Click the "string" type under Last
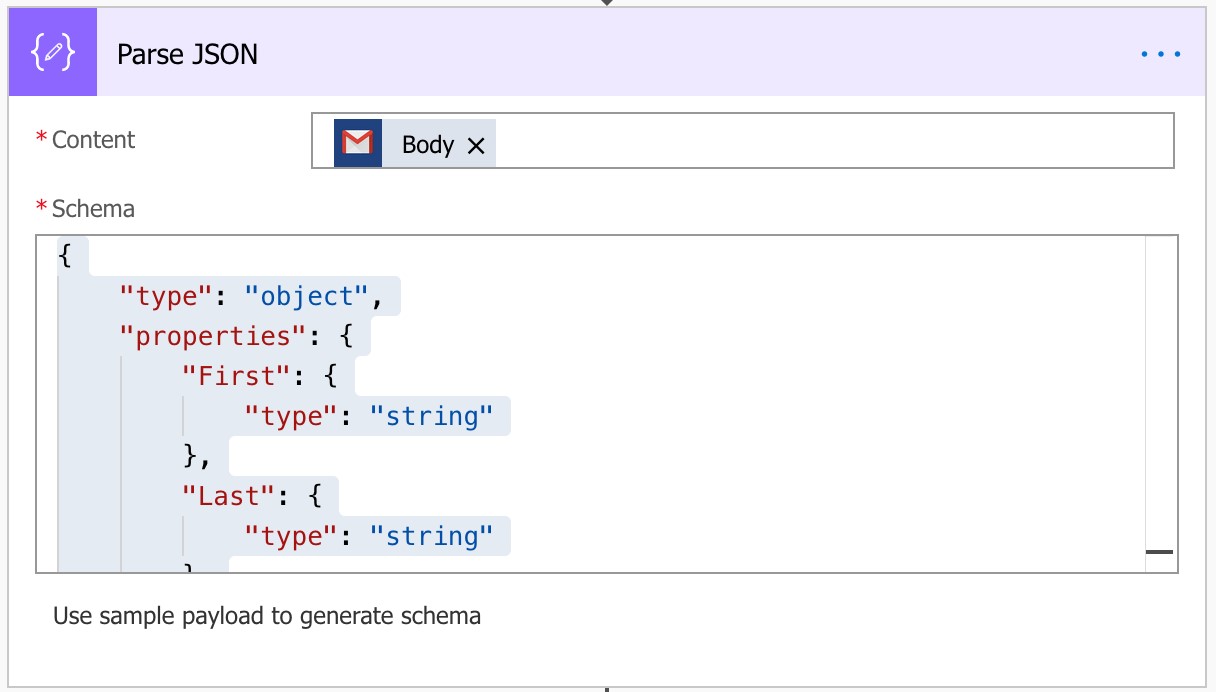This screenshot has width=1216, height=692. coord(432,535)
